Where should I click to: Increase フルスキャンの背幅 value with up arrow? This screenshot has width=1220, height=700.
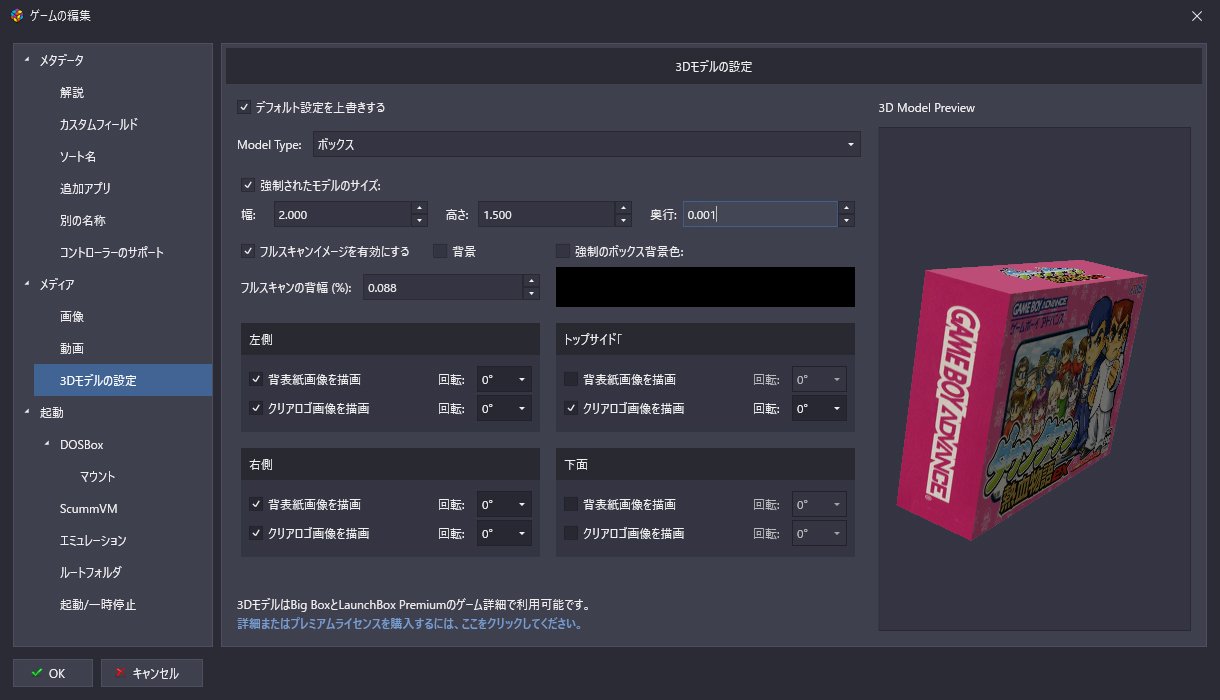click(531, 281)
